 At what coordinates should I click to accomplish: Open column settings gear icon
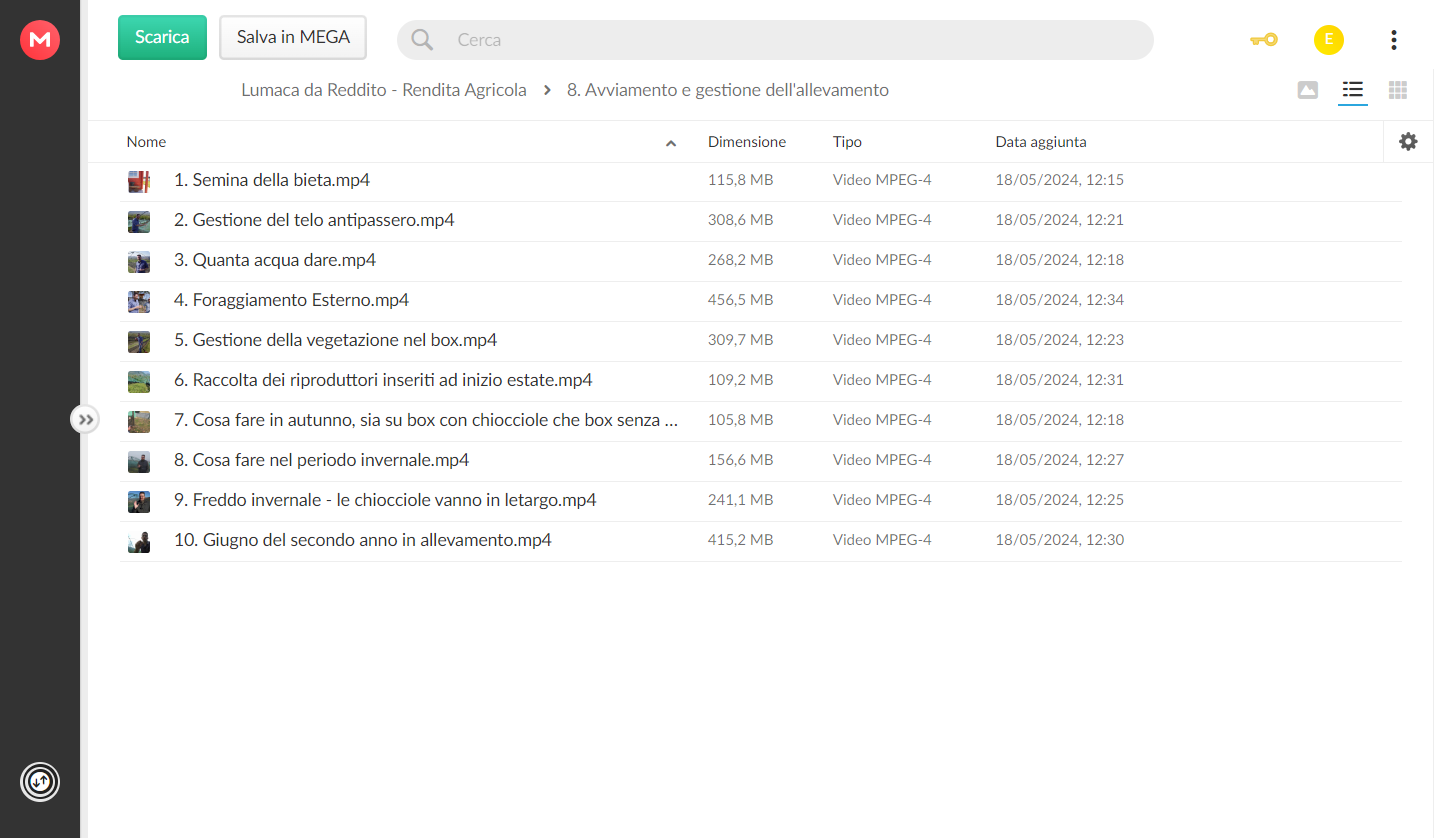[1408, 142]
